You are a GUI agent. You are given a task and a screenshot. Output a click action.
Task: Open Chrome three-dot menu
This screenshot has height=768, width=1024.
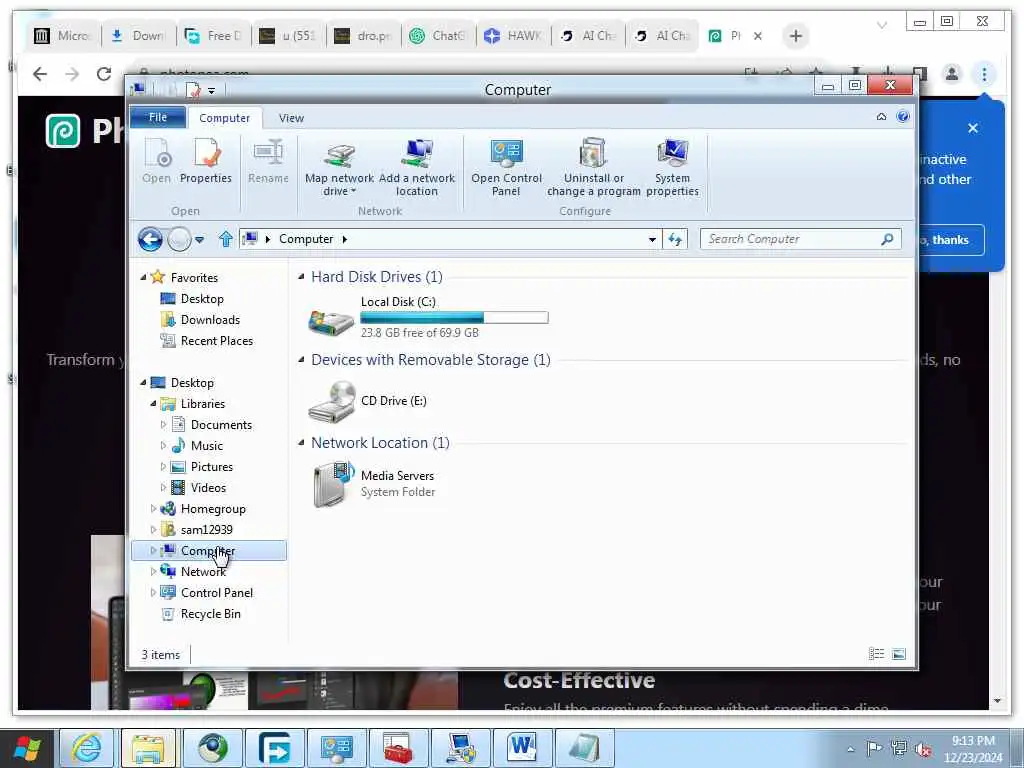[x=984, y=74]
